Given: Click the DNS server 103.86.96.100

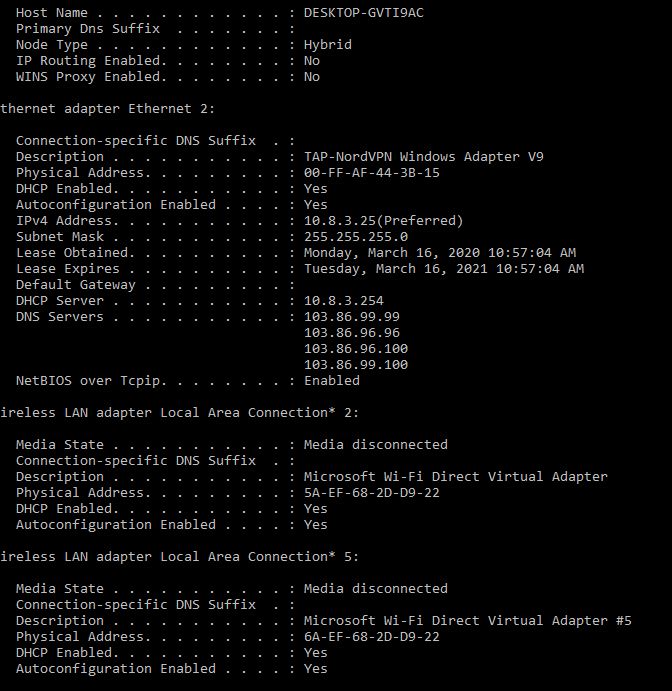Looking at the screenshot, I should click(356, 349).
